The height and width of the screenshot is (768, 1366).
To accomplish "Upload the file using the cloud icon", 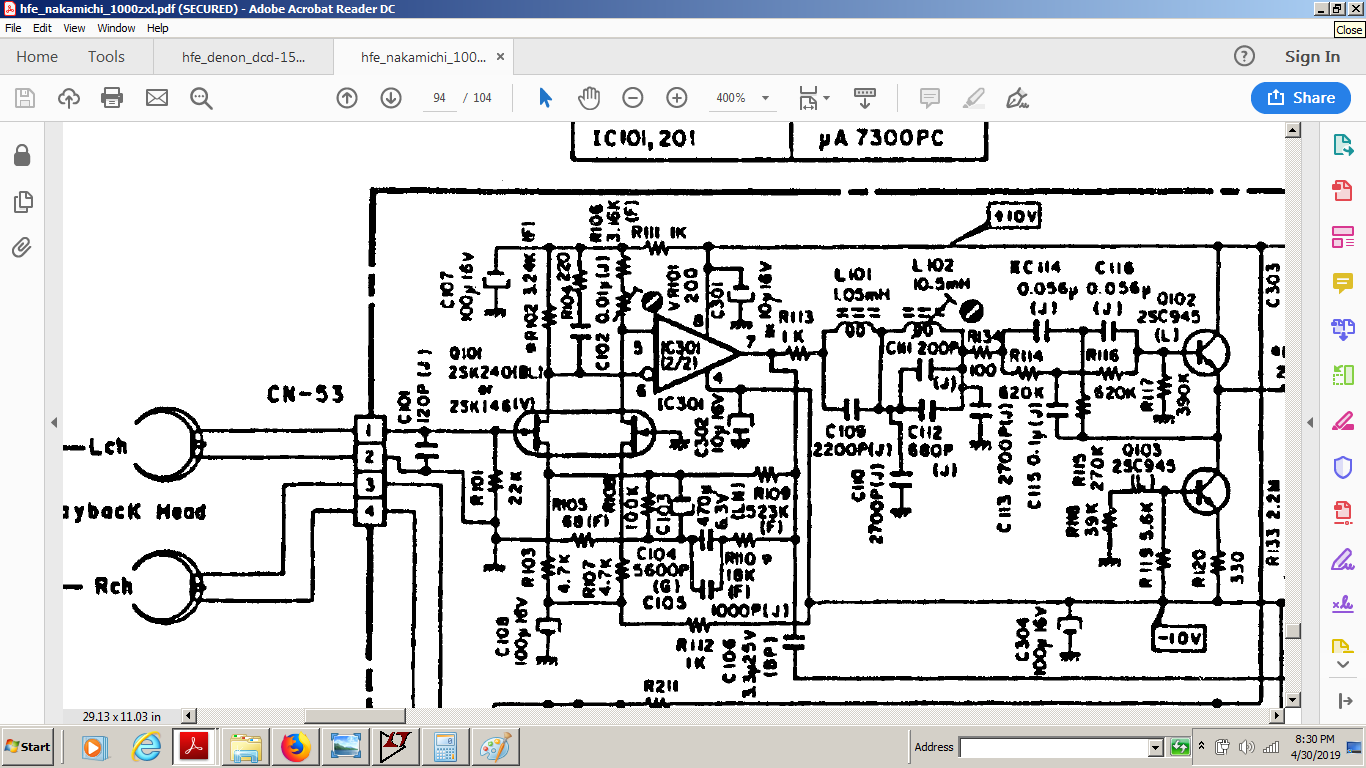I will point(69,98).
